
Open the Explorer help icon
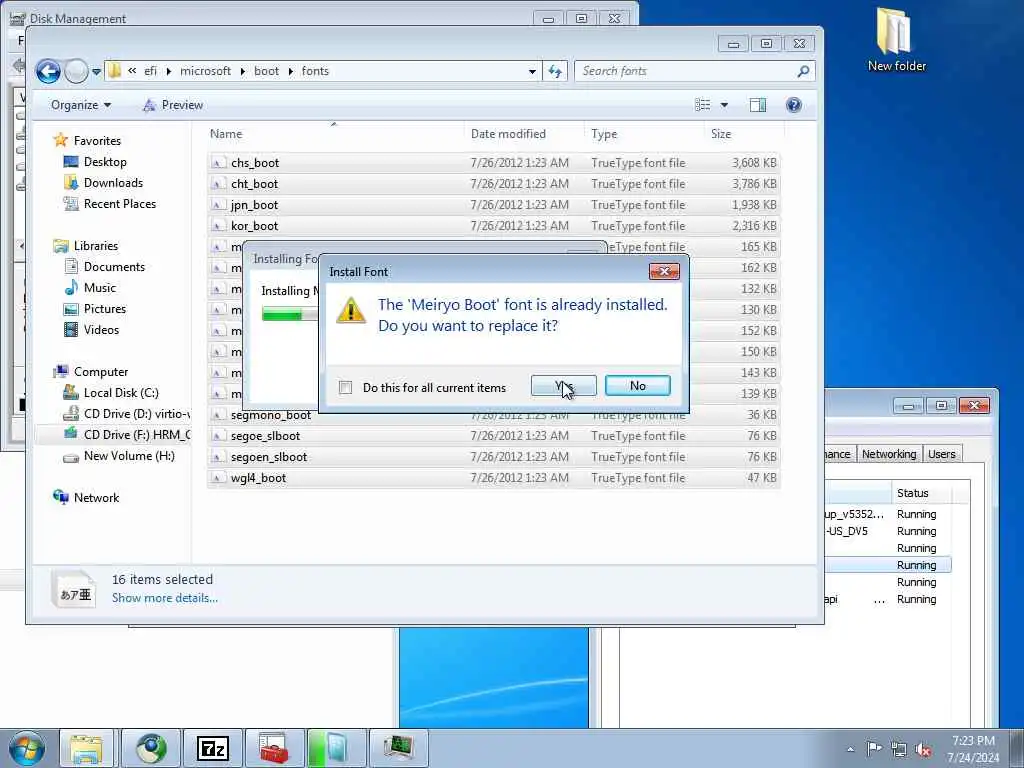[x=793, y=105]
